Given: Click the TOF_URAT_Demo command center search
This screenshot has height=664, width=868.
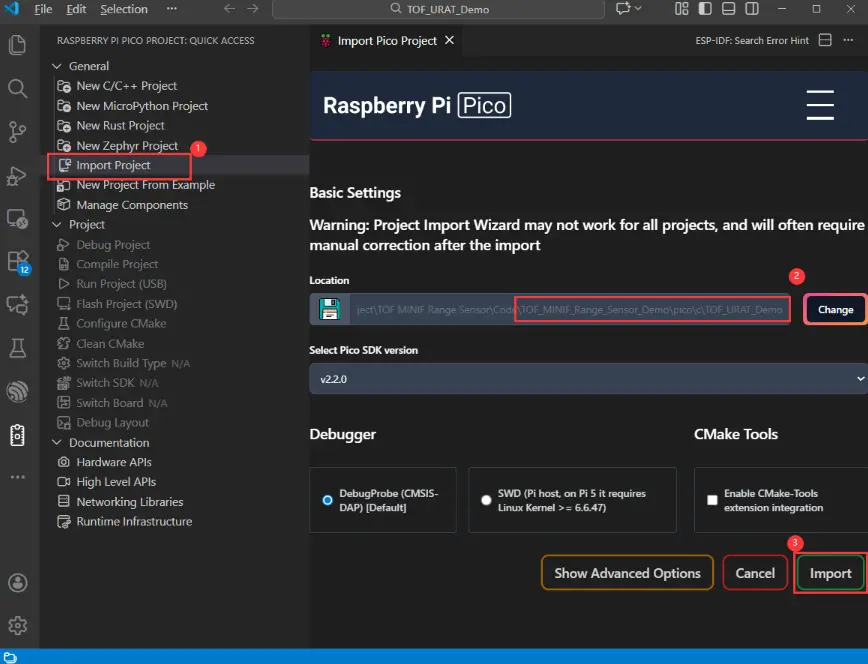Looking at the screenshot, I should click(x=438, y=9).
